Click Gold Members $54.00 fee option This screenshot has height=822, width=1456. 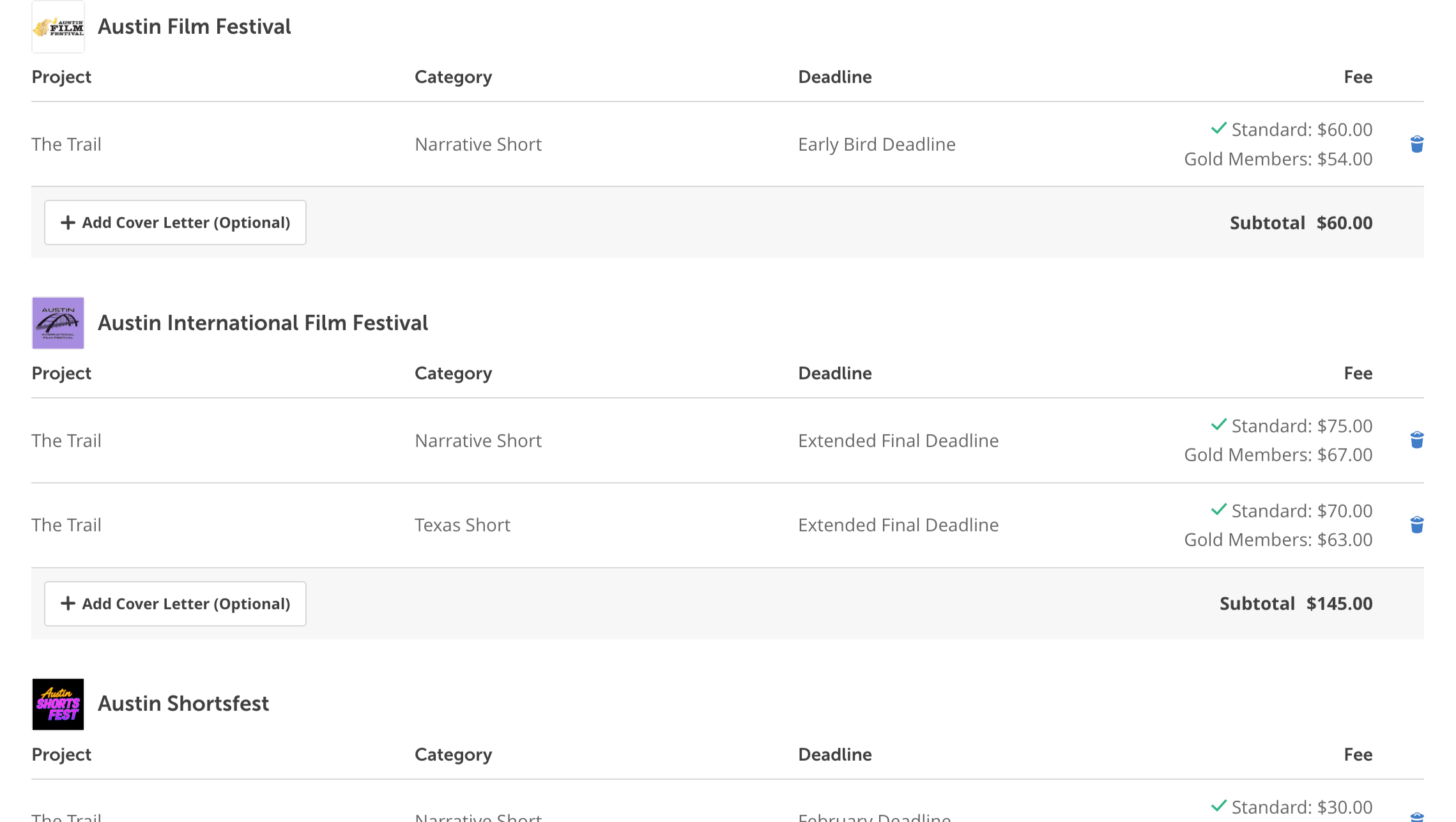[x=1278, y=159]
